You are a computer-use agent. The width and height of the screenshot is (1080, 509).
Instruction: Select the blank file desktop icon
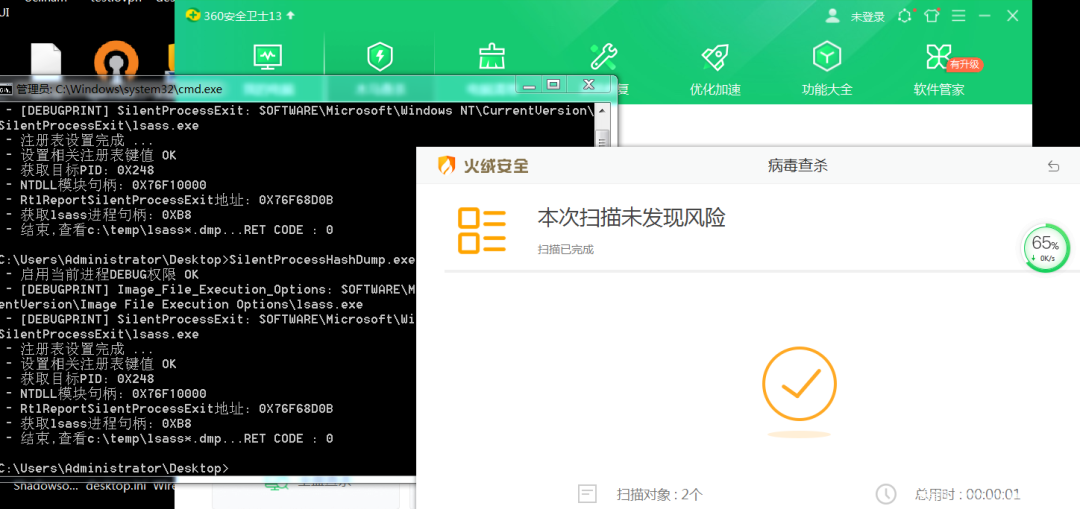pos(47,59)
